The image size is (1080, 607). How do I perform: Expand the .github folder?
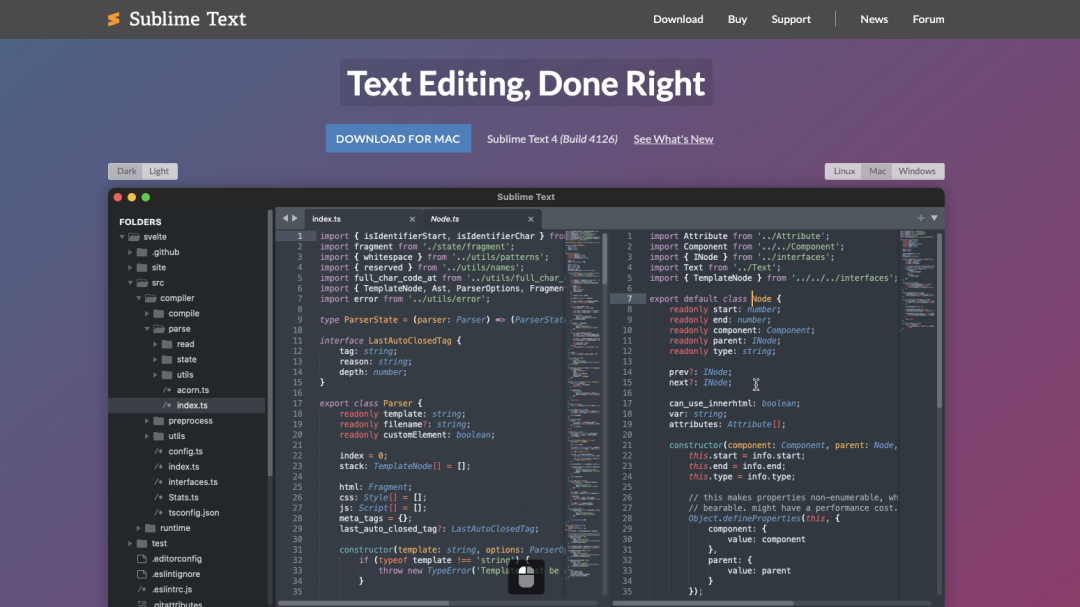point(130,252)
